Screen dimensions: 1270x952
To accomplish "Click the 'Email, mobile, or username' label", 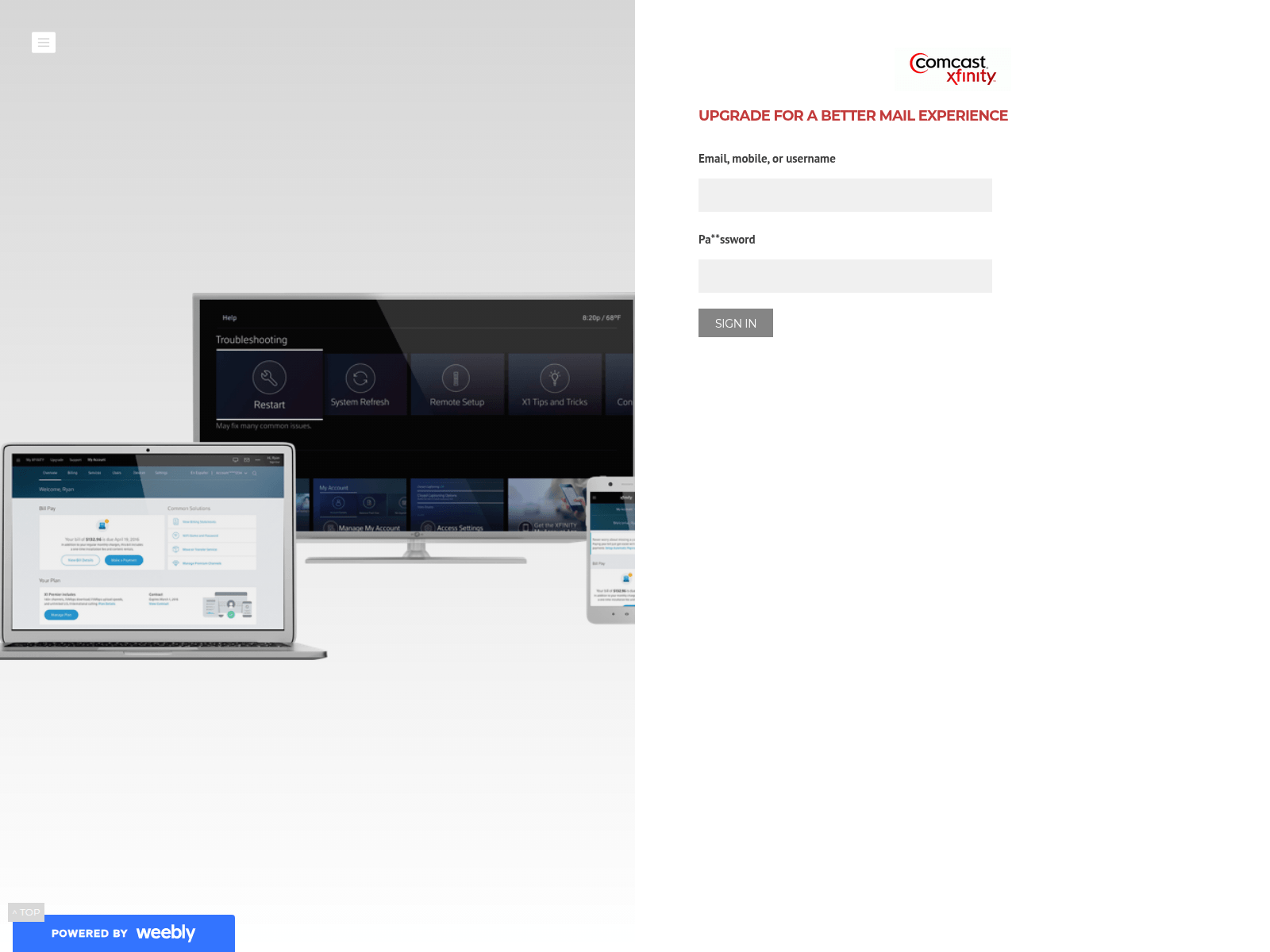I will pos(767,159).
